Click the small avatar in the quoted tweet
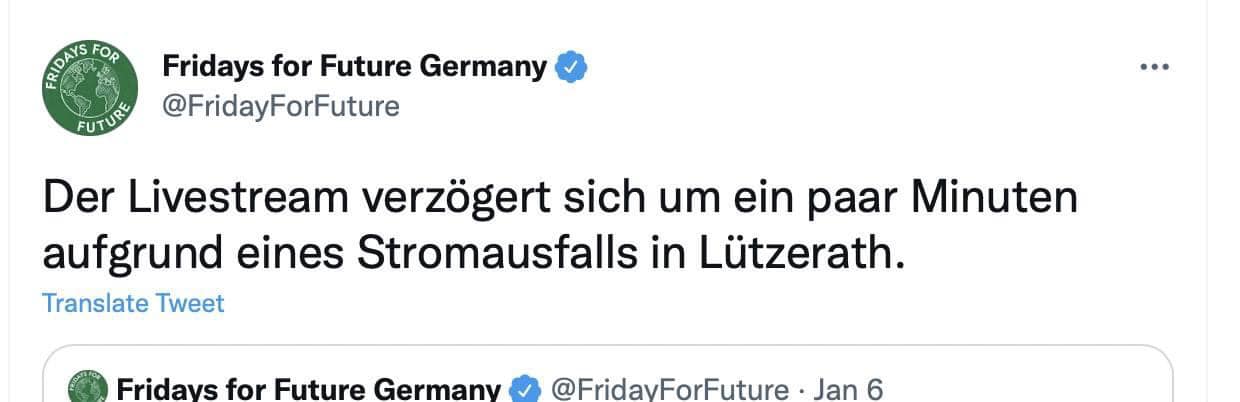The width and height of the screenshot is (1240, 402). (x=87, y=388)
